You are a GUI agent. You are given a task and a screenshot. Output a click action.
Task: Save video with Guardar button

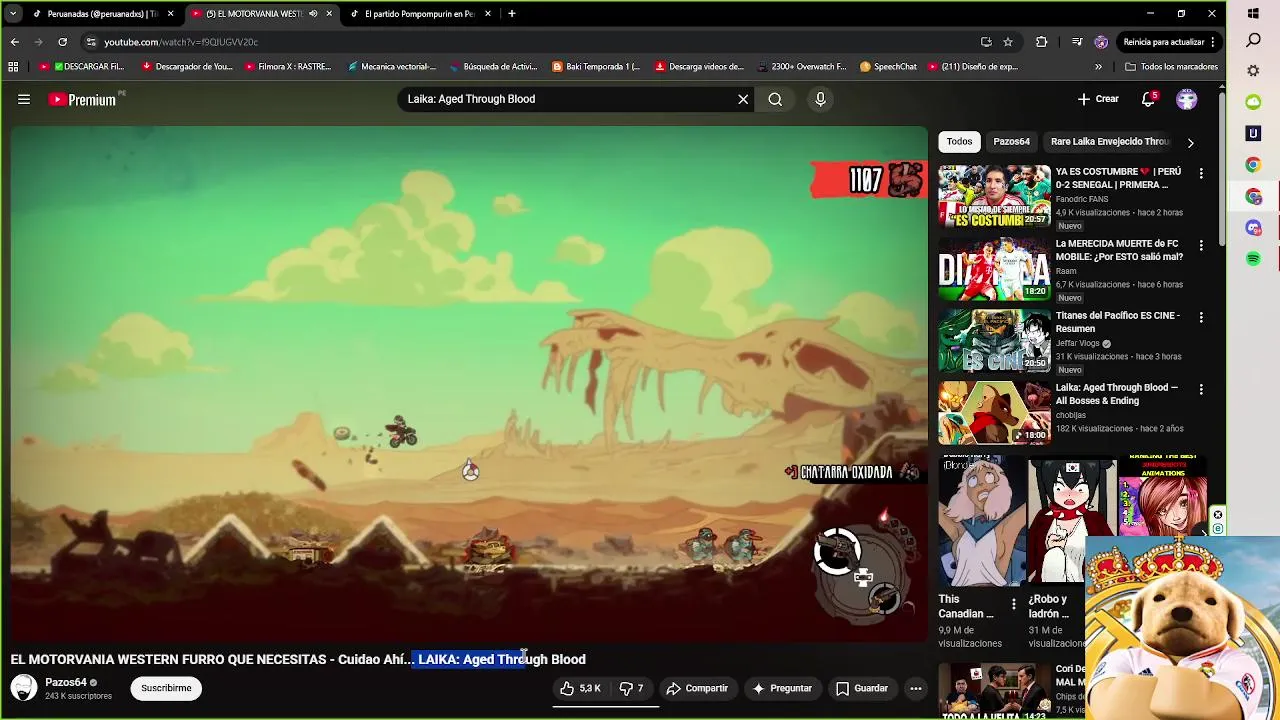pyautogui.click(x=862, y=688)
